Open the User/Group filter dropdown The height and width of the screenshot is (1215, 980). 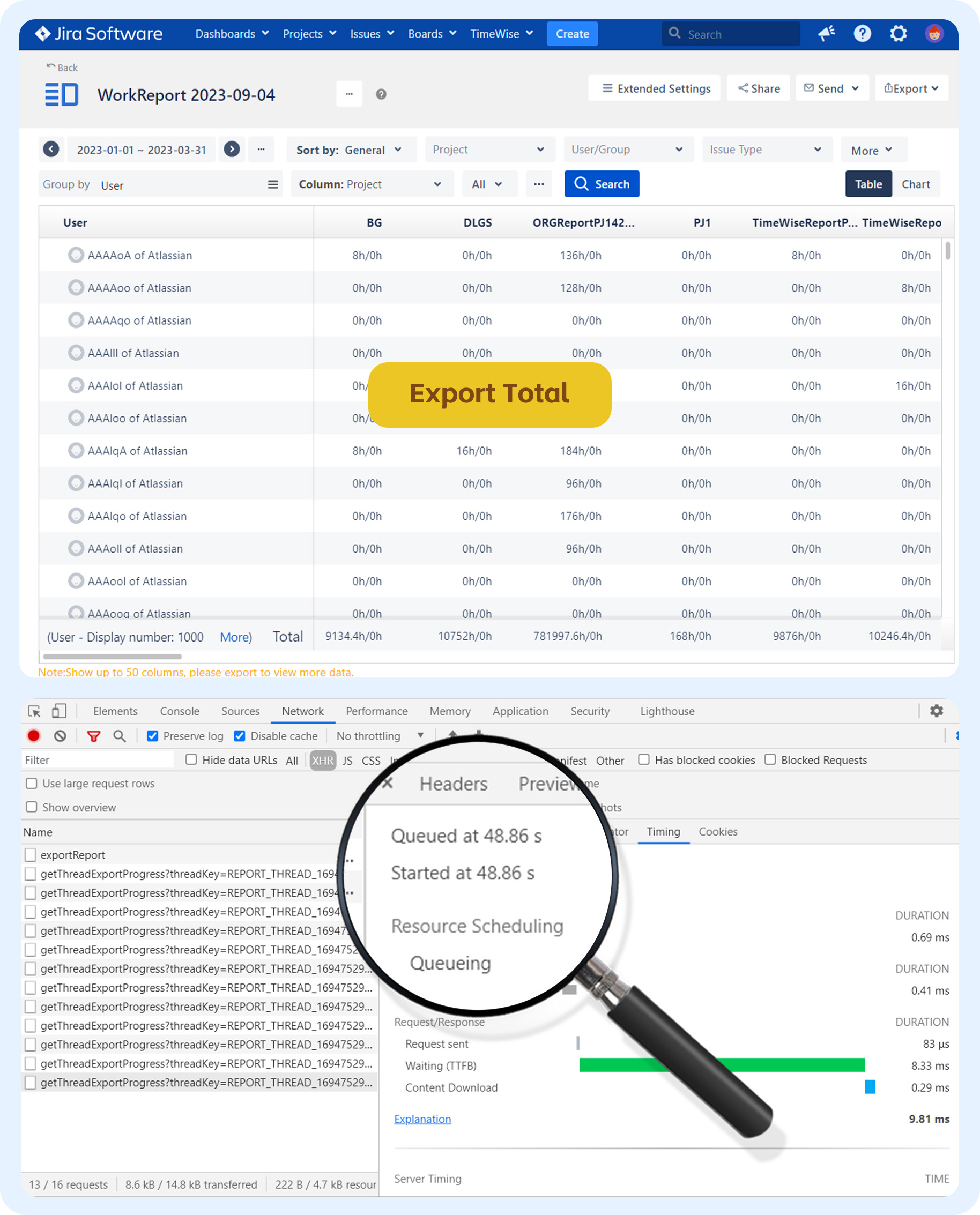pyautogui.click(x=628, y=150)
